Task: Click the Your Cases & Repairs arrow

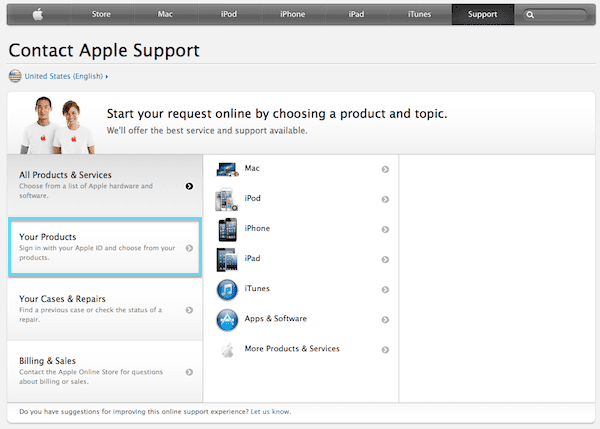Action: point(189,310)
